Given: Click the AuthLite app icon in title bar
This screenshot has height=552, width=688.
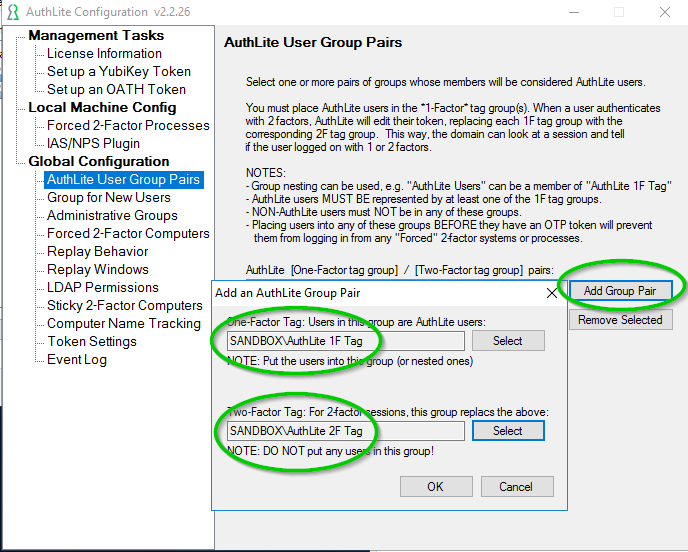Looking at the screenshot, I should click(x=13, y=12).
